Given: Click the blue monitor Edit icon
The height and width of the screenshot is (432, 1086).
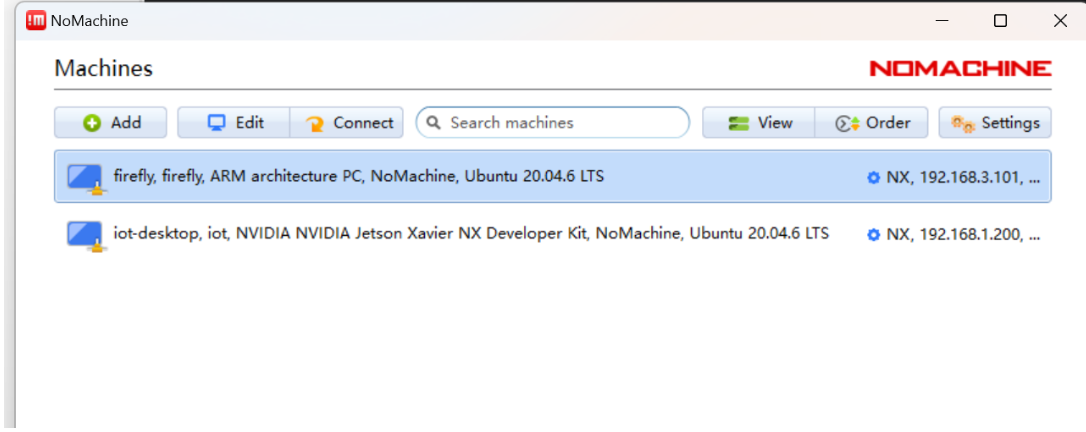Looking at the screenshot, I should [x=217, y=123].
